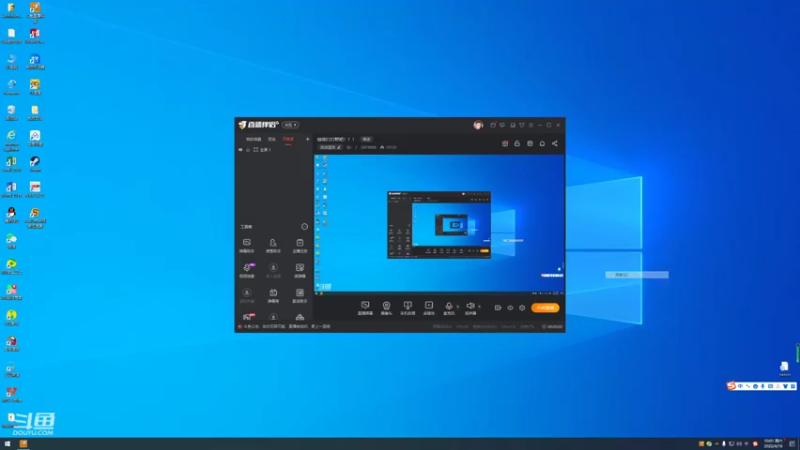The height and width of the screenshot is (450, 800).
Task: Click the nested preview window in canvas
Action: (x=439, y=224)
